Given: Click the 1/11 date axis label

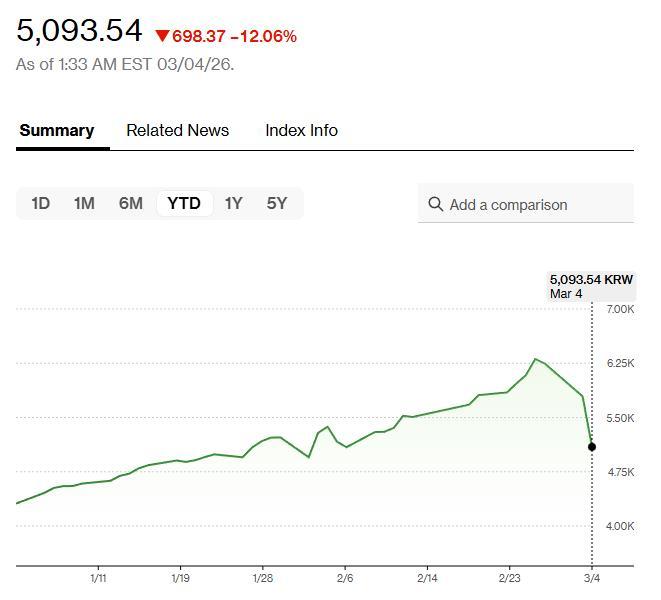Looking at the screenshot, I should pos(98,578).
